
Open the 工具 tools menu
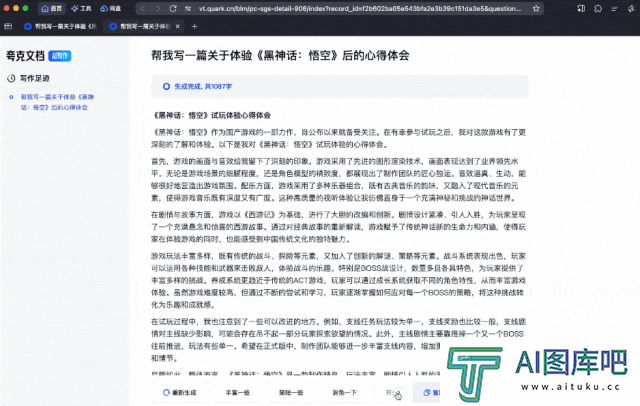click(81, 8)
